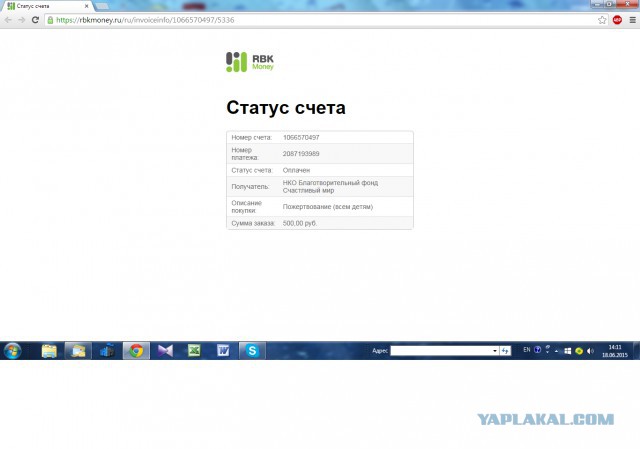
Task: Open Visual Studio from the taskbar
Action: point(165,351)
